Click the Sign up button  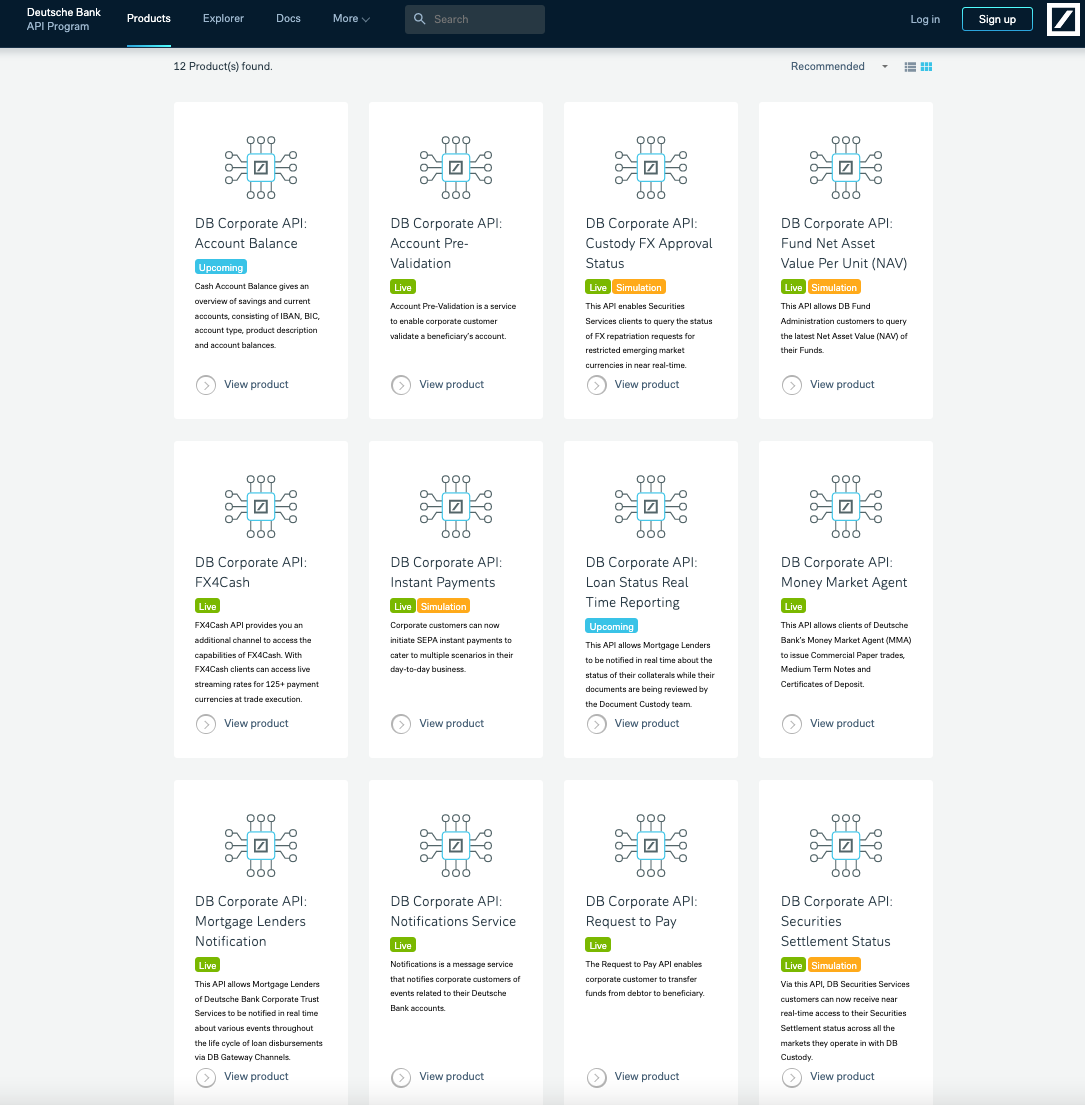[996, 19]
